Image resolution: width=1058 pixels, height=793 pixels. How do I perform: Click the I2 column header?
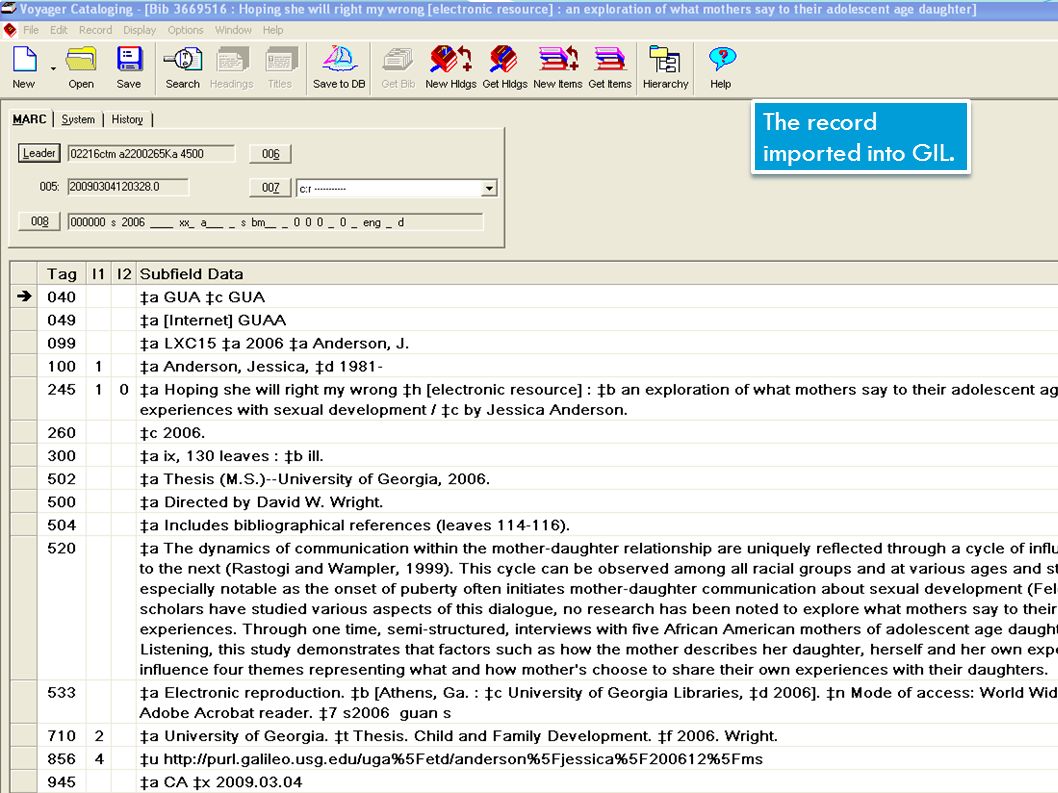coord(123,274)
